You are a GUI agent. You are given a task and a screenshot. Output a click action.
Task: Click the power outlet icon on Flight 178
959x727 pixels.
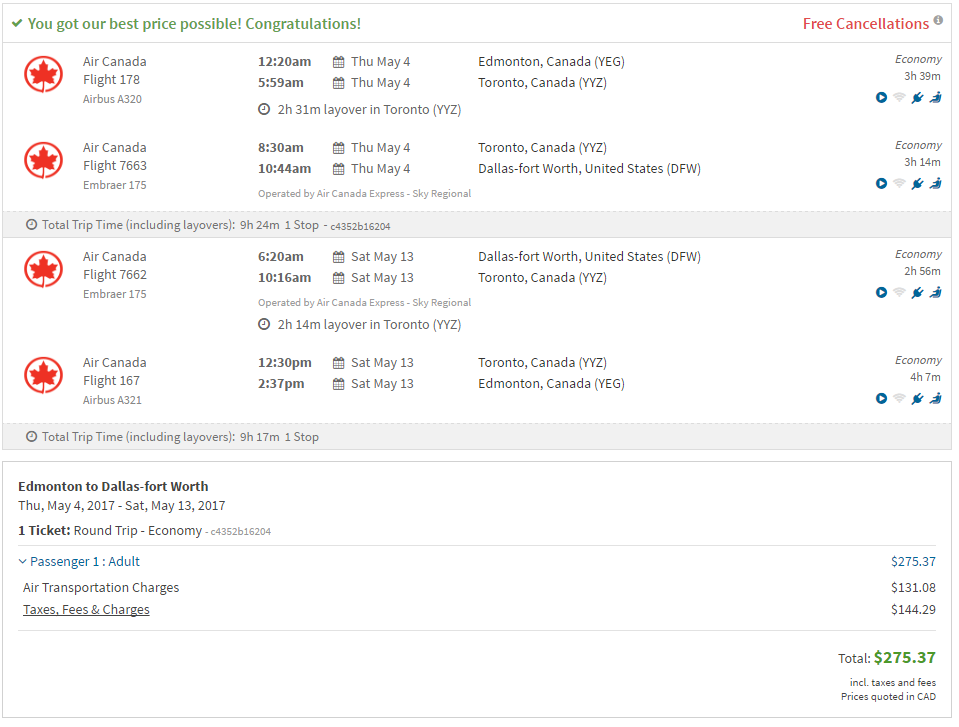(917, 98)
